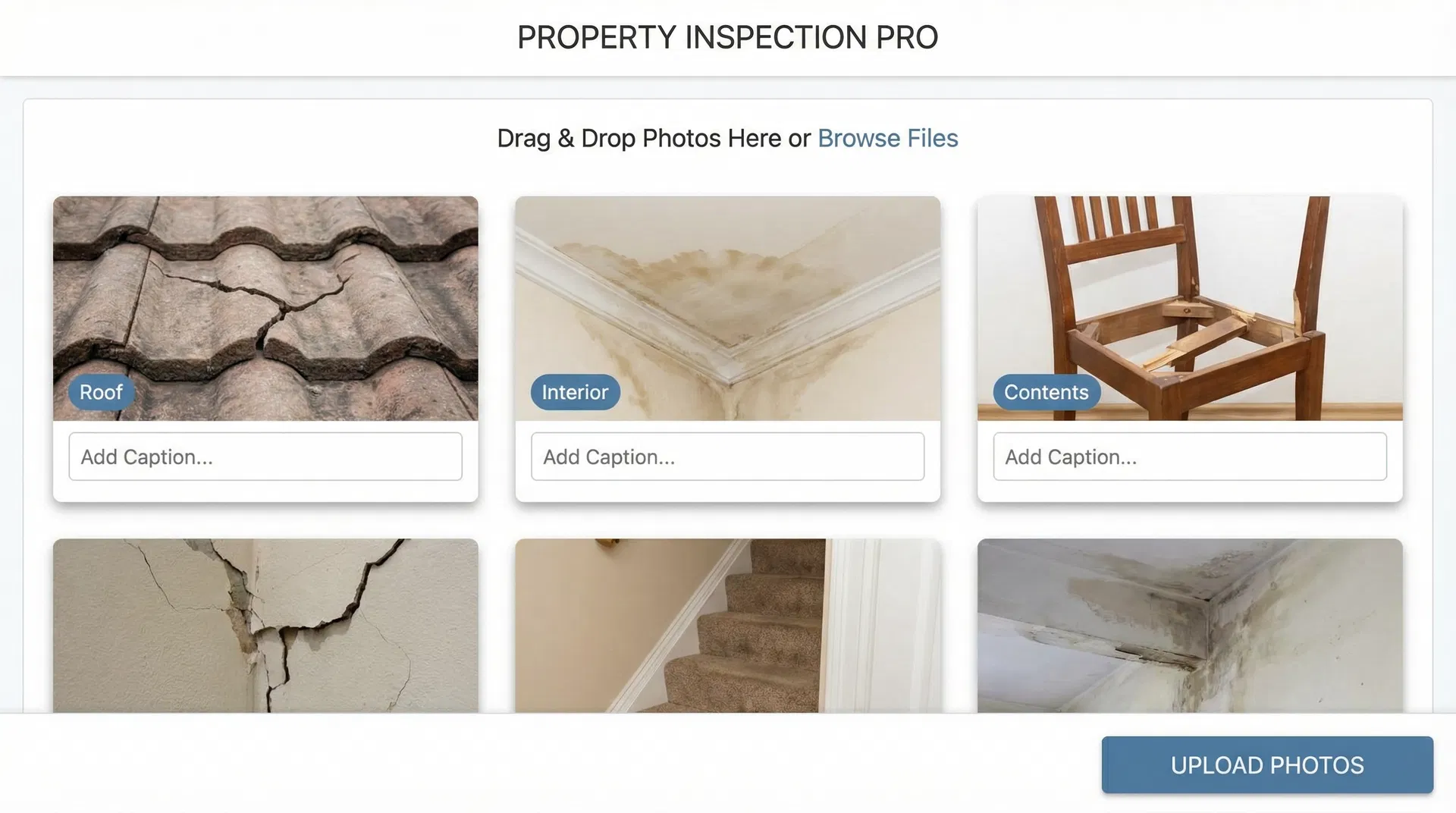Image resolution: width=1456 pixels, height=813 pixels.
Task: Click the Browse Files link
Action: (x=887, y=139)
